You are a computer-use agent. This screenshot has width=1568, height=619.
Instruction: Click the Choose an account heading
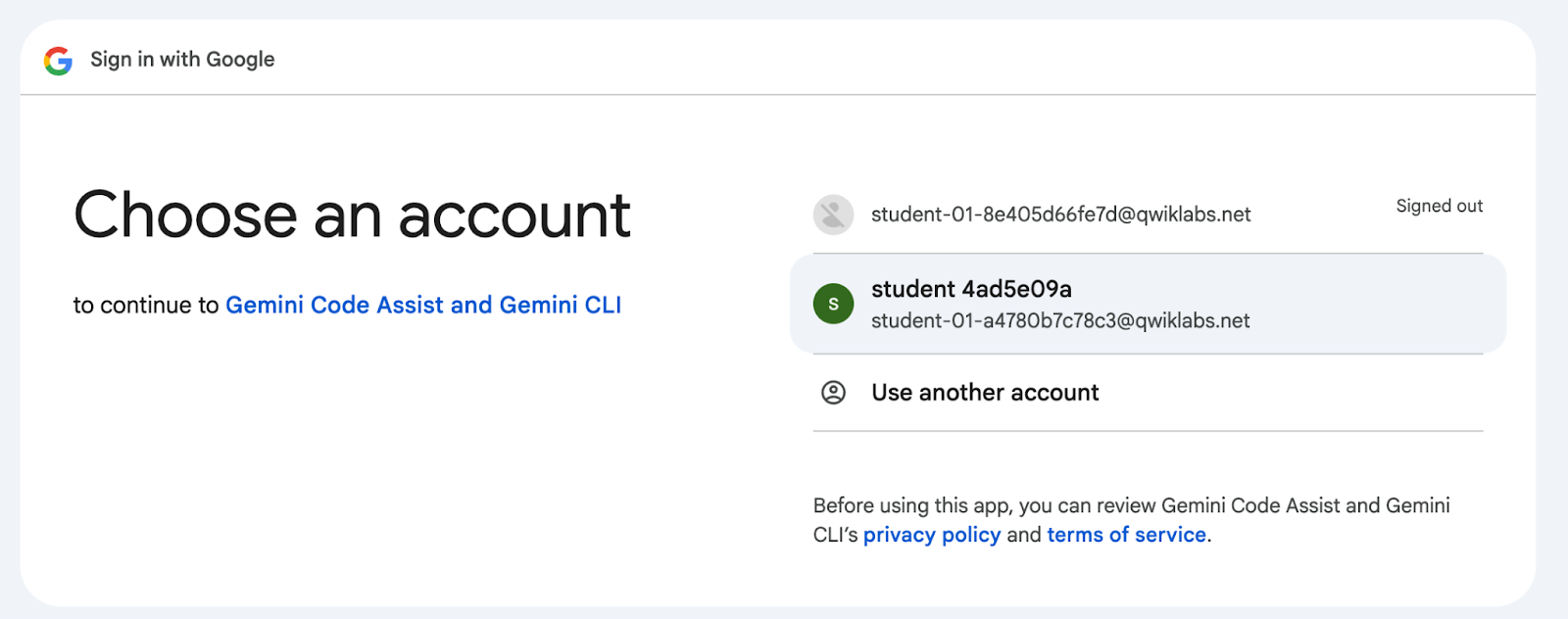click(x=352, y=215)
